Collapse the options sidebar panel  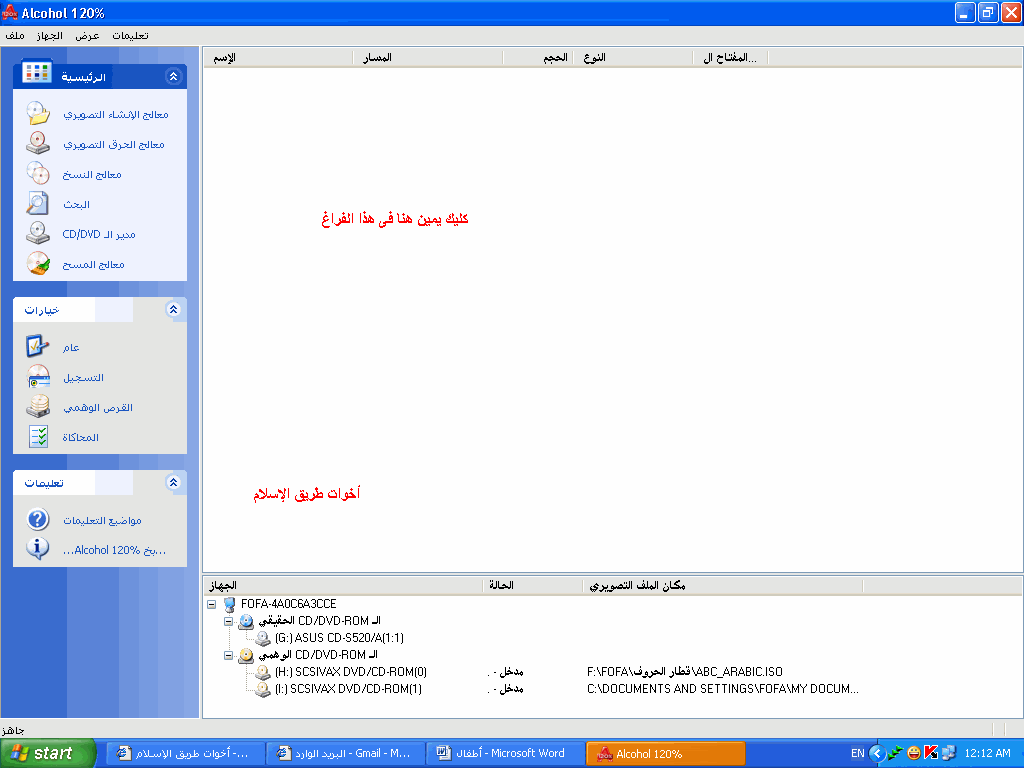click(x=173, y=310)
